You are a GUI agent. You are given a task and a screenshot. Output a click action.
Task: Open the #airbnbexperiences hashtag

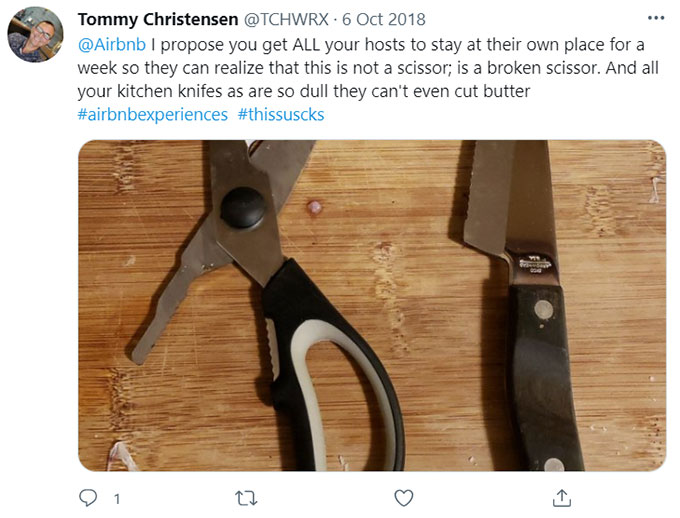click(x=153, y=115)
